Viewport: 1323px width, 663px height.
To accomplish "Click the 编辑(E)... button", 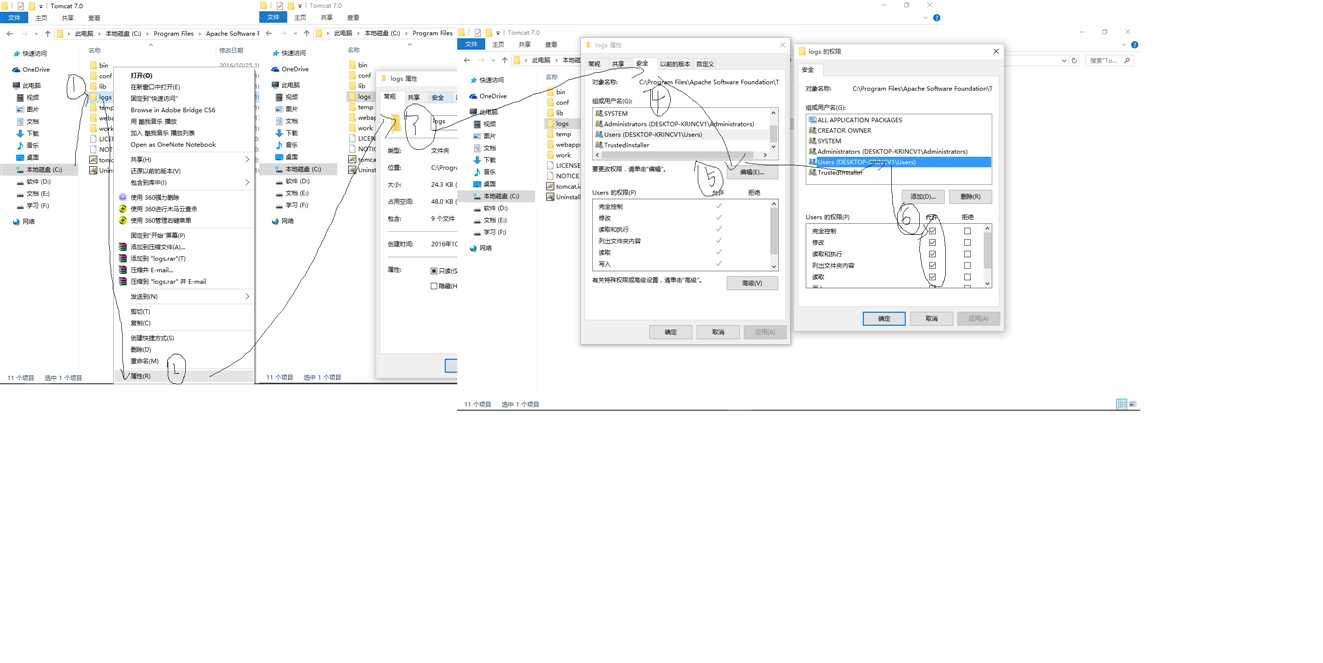I will click(752, 172).
